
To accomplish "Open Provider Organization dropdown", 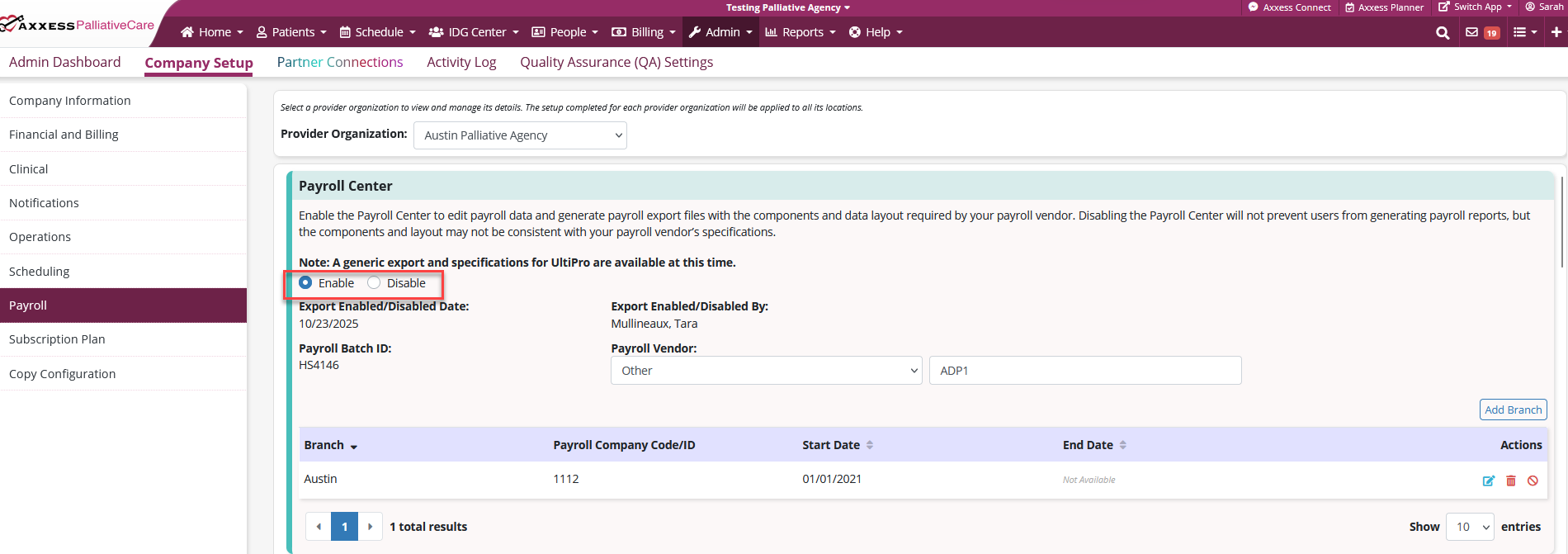I will tap(520, 135).
